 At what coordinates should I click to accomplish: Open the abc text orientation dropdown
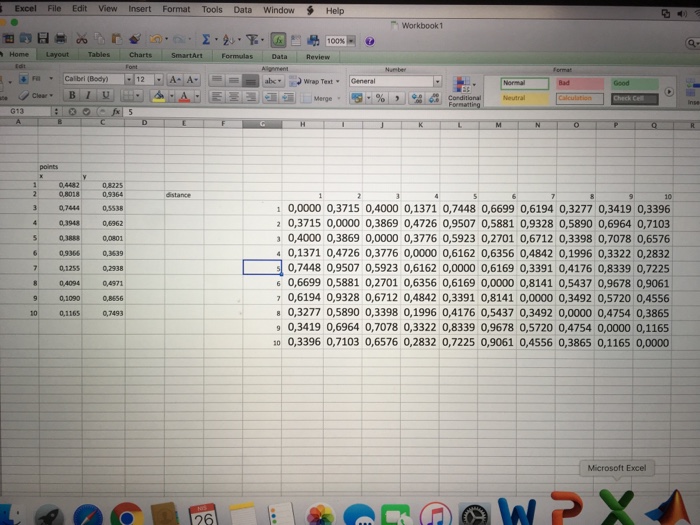(x=273, y=81)
